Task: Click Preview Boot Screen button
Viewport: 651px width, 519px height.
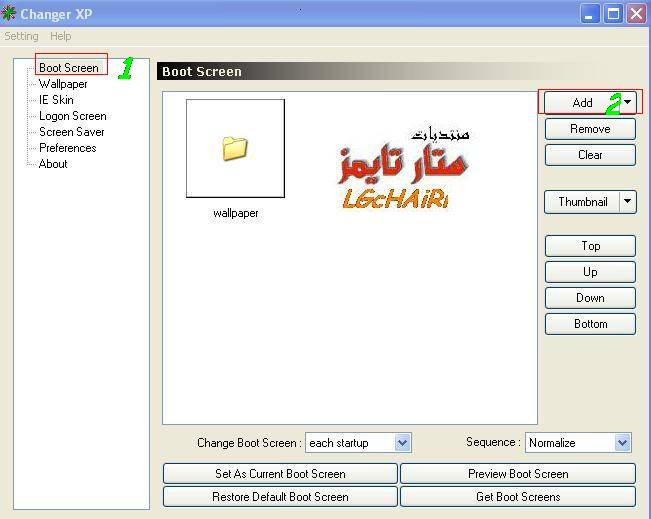Action: coord(518,474)
